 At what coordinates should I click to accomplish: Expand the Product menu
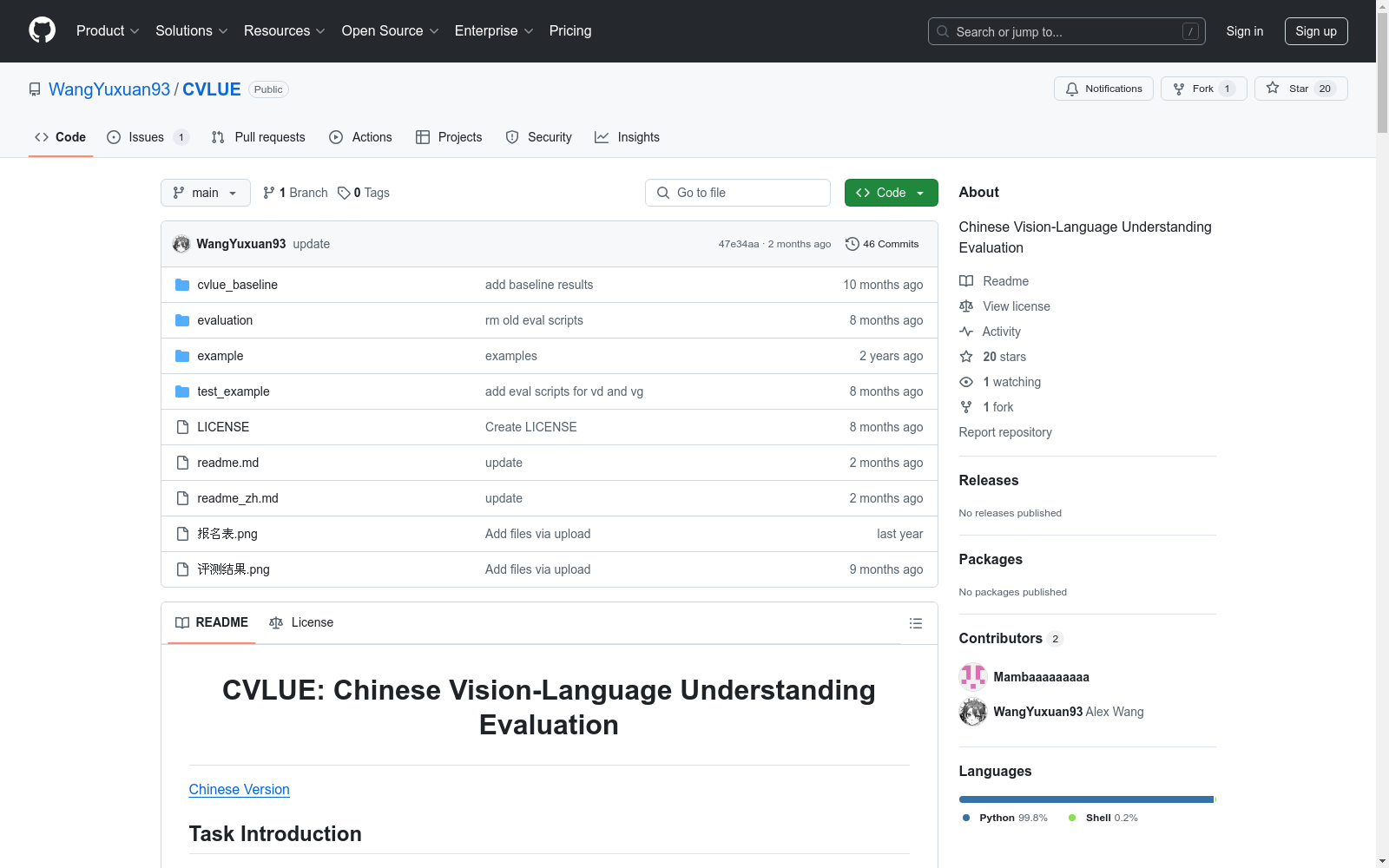[108, 30]
